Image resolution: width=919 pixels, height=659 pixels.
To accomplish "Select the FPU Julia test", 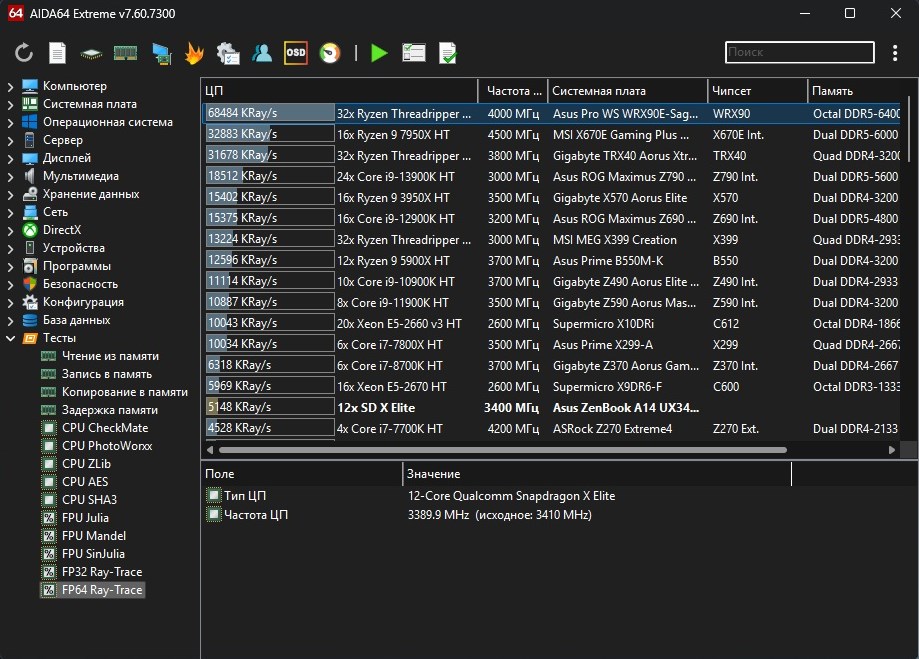I will [x=85, y=518].
